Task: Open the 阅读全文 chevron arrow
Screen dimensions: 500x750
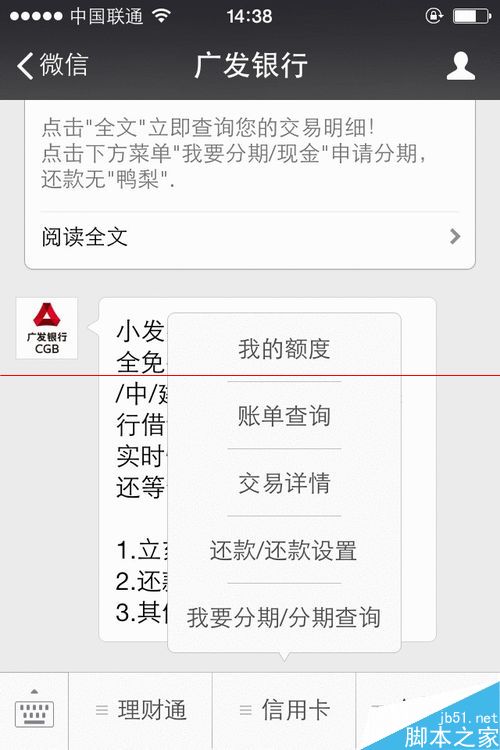Action: click(455, 236)
